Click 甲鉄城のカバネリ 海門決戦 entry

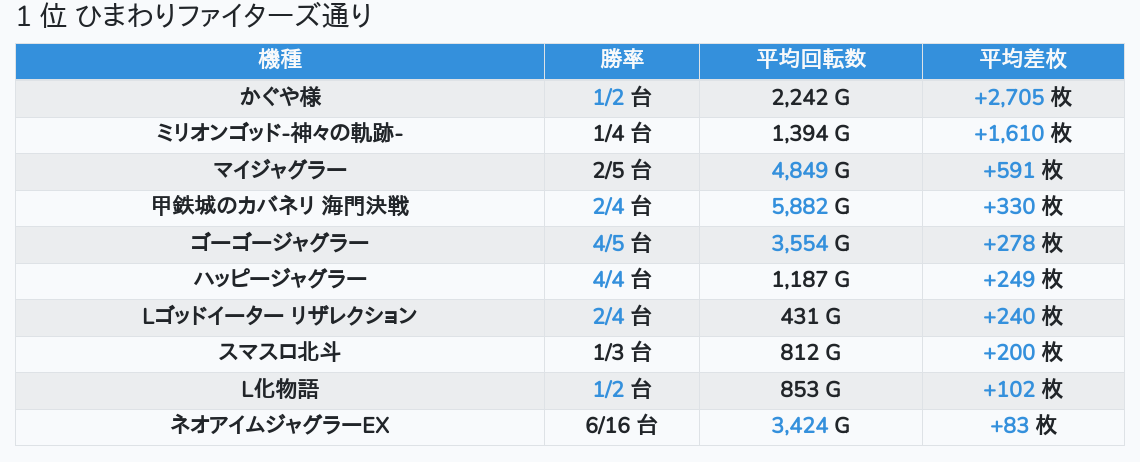click(280, 207)
